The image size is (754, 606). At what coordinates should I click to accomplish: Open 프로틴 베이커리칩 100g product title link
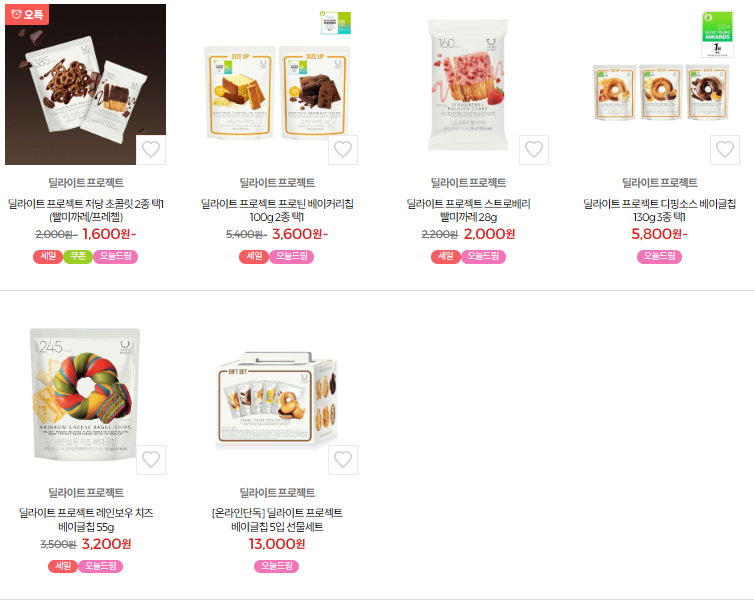pyautogui.click(x=277, y=210)
